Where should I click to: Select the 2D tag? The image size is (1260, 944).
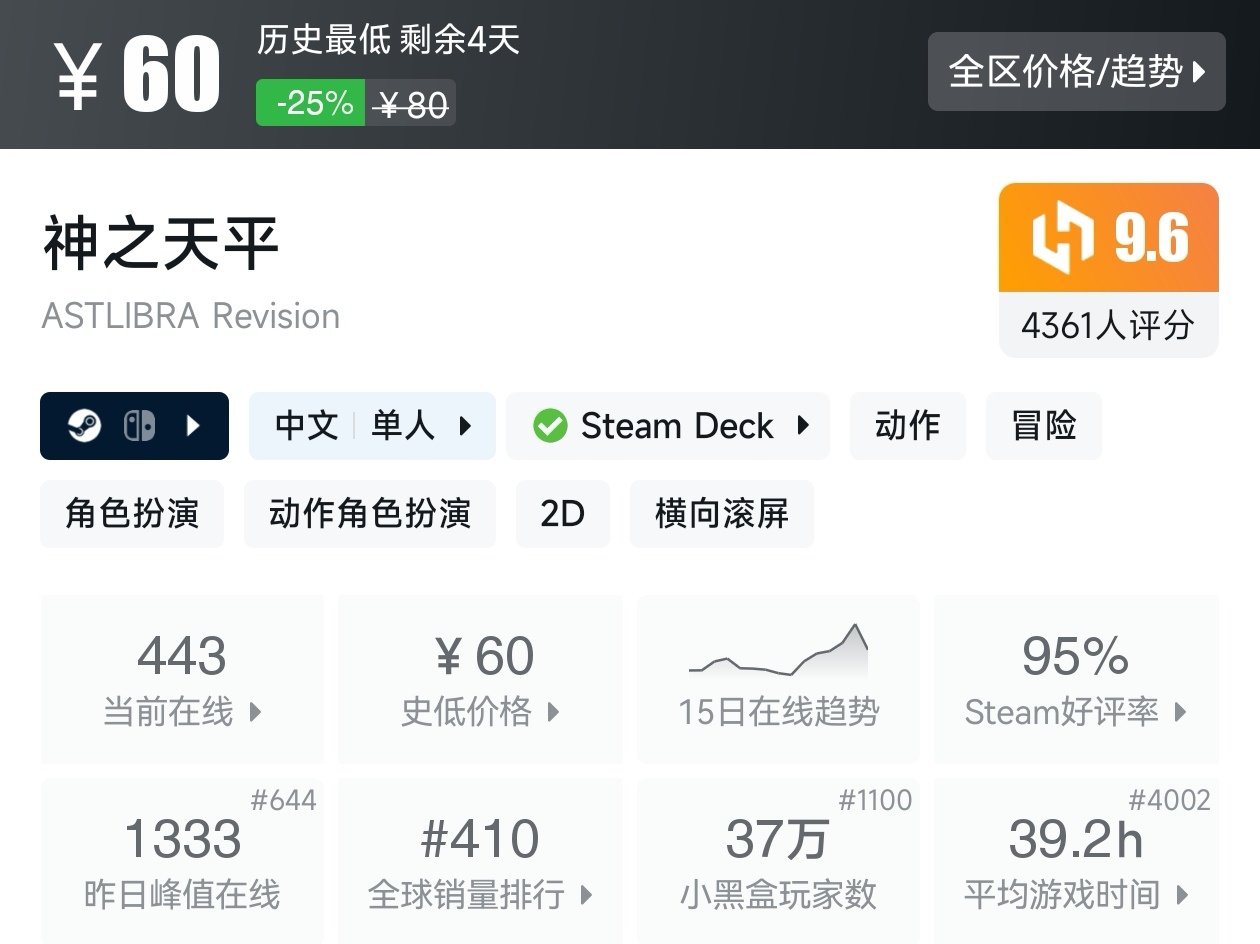point(563,514)
